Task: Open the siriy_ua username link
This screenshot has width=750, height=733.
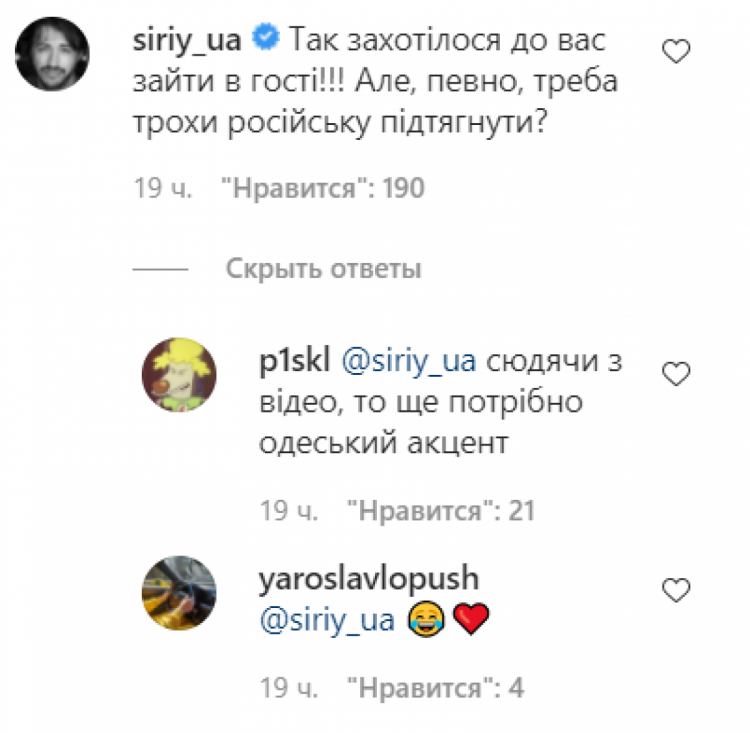Action: coord(187,40)
